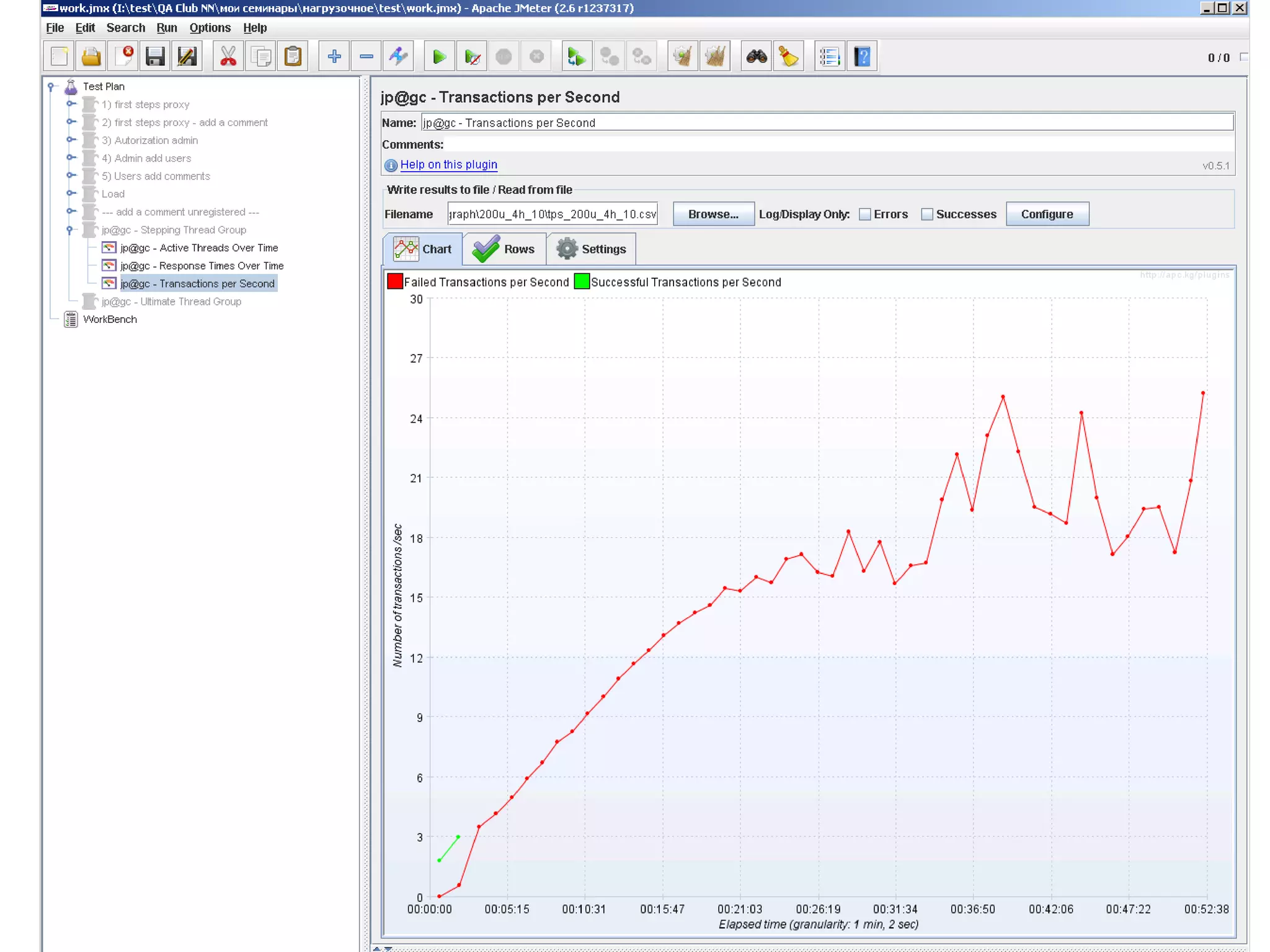Collapse the jp@gc Stepping Thread Group node
Image resolution: width=1270 pixels, height=952 pixels.
click(x=70, y=230)
